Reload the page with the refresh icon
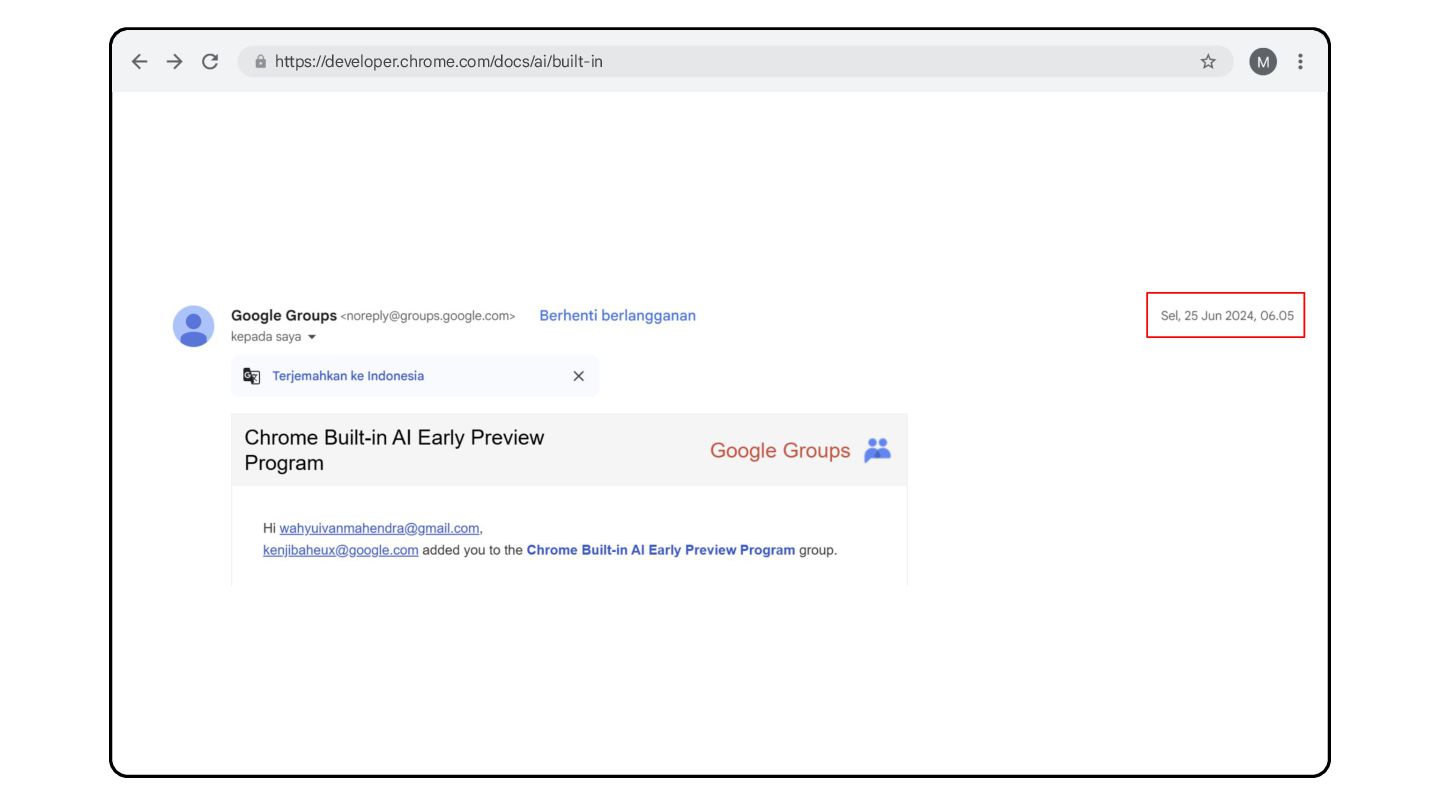Screen dimensions: 1440x810 [210, 62]
